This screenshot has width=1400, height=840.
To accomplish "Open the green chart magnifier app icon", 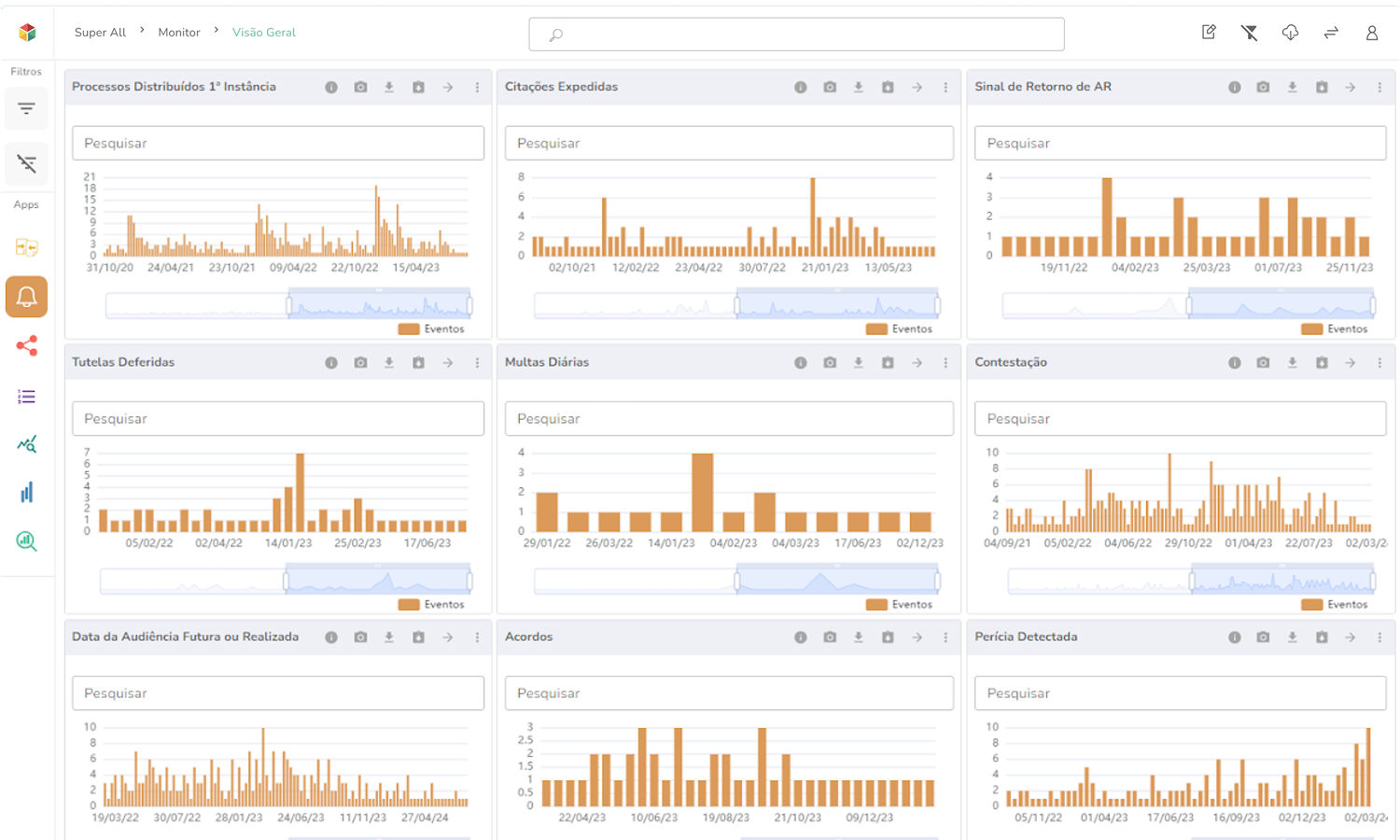I will [26, 541].
